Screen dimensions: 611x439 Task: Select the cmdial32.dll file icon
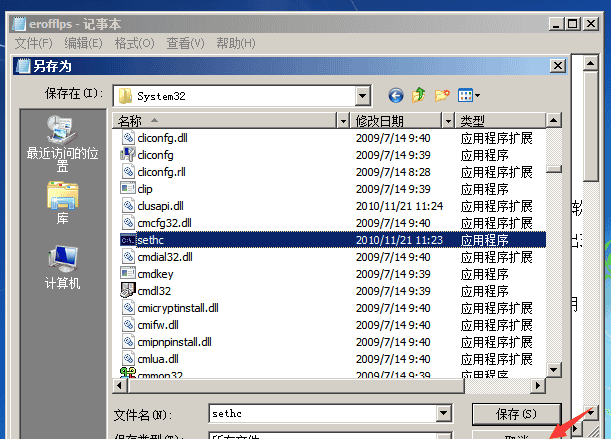128,257
